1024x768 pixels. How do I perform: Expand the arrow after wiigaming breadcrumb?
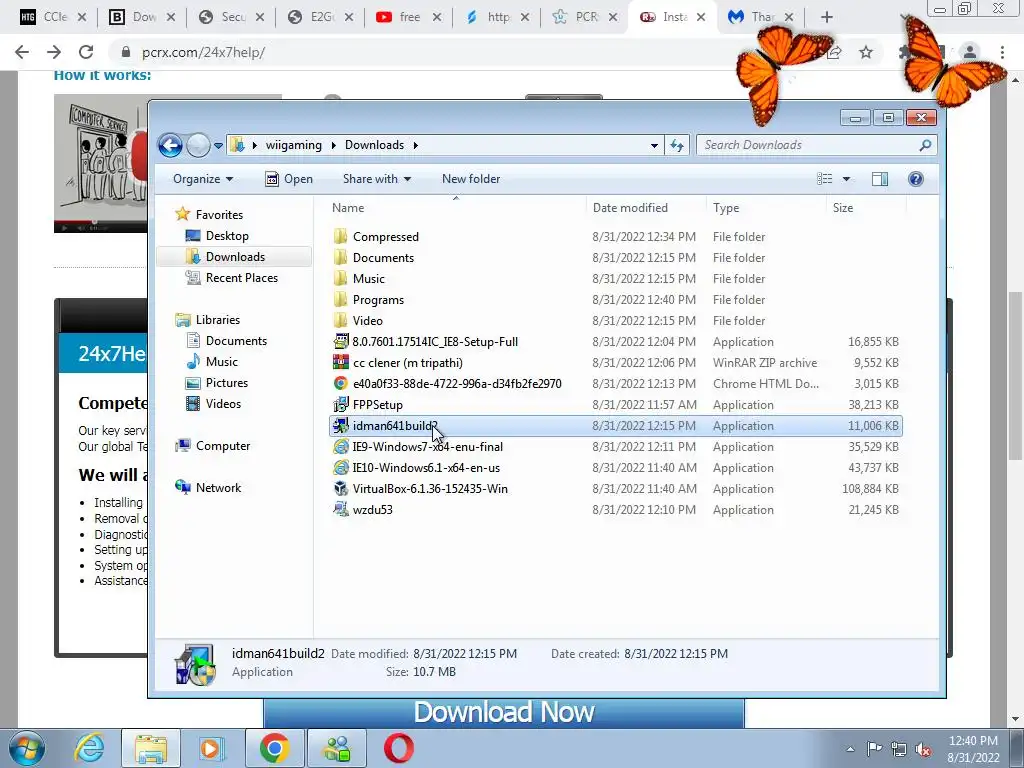[333, 145]
